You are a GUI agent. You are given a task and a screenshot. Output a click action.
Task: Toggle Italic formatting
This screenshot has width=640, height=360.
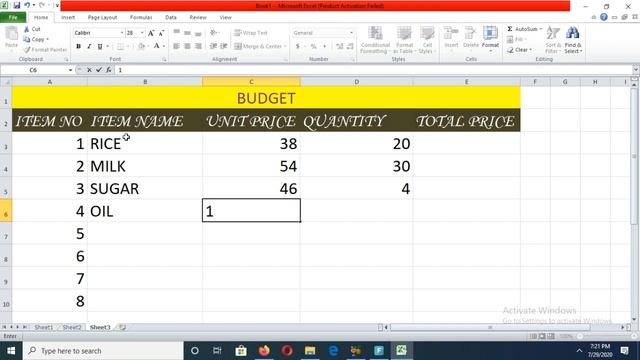[x=89, y=47]
